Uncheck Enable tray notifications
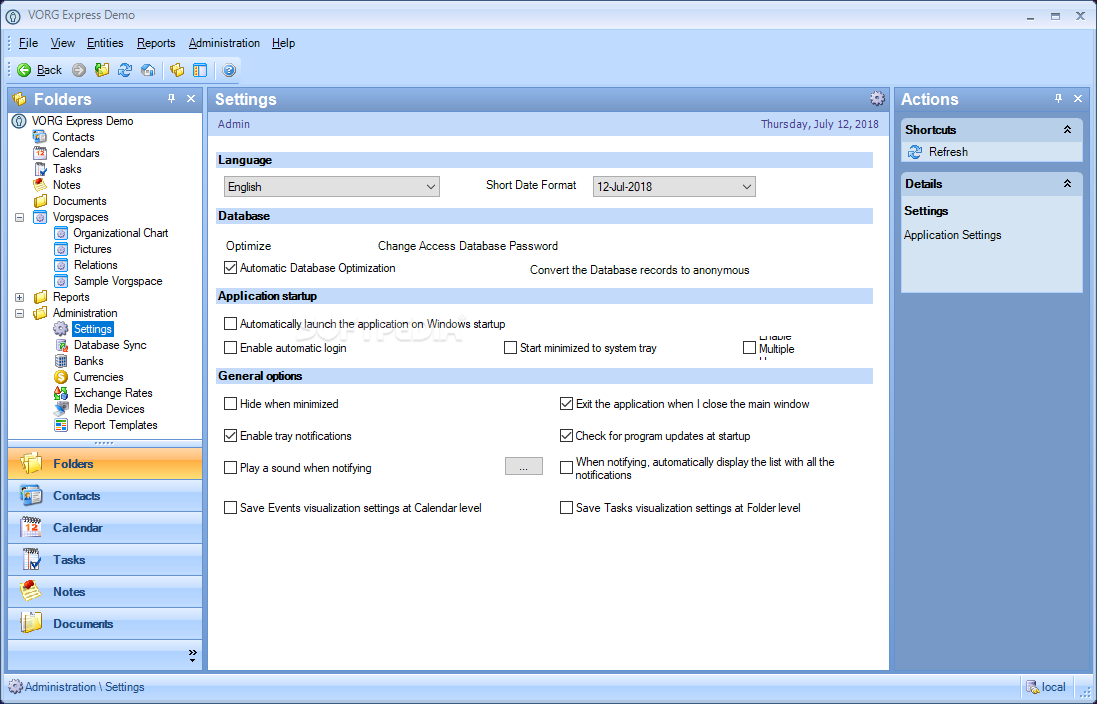Viewport: 1097px width, 704px height. [230, 436]
